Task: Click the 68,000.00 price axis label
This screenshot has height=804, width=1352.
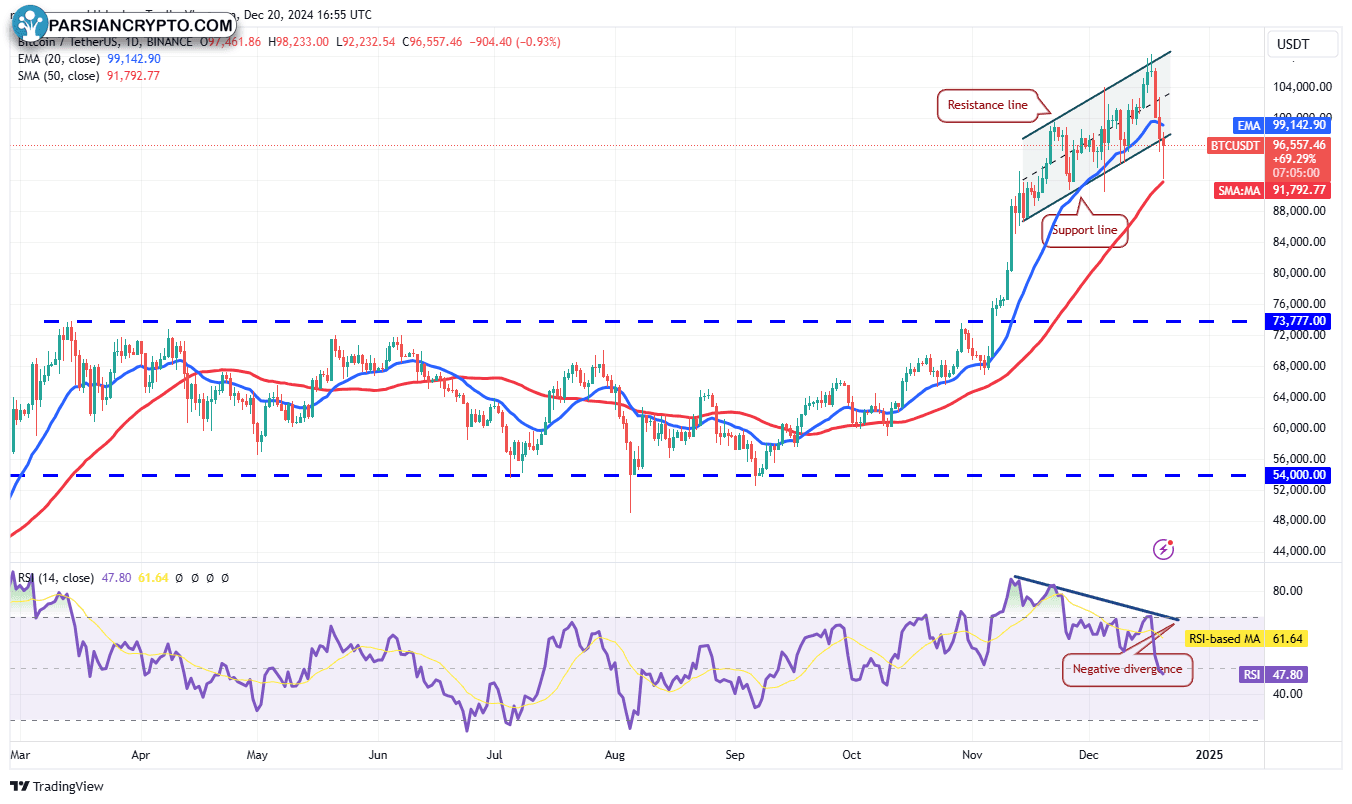Action: coord(1299,366)
